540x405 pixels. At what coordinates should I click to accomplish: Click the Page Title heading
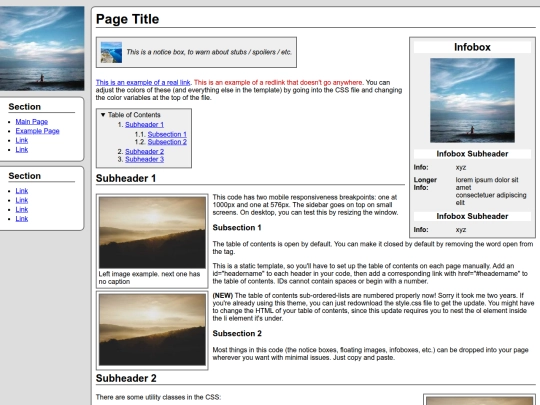pyautogui.click(x=127, y=19)
